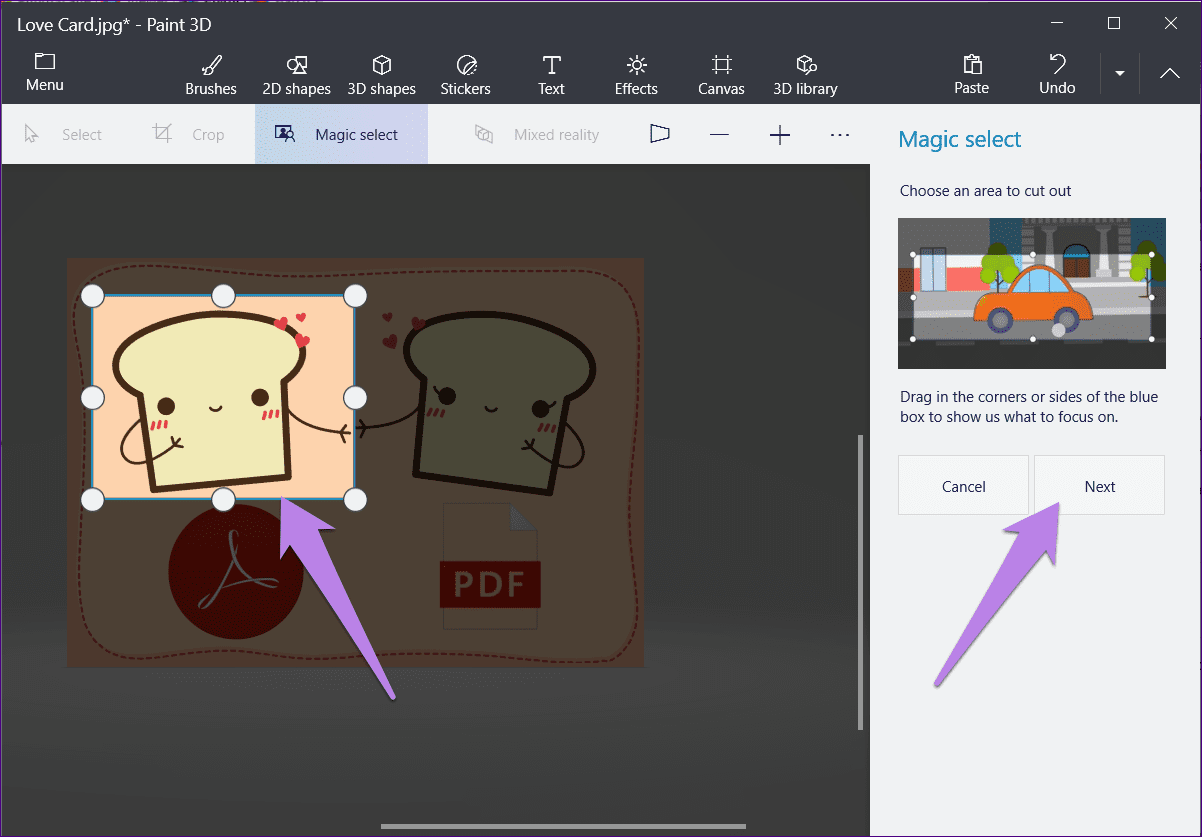Open the Stickers panel

466,75
